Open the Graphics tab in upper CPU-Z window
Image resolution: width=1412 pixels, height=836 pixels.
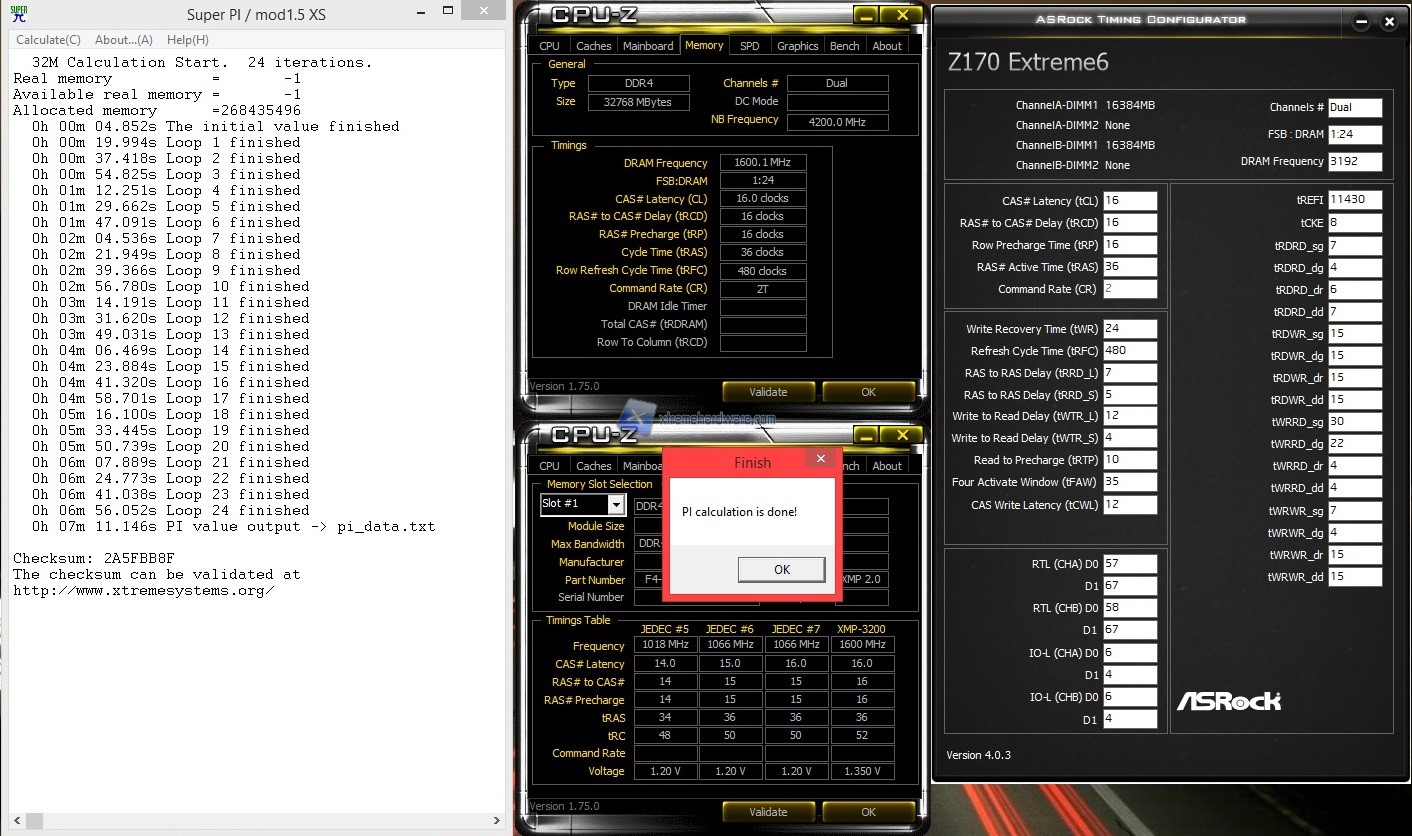pos(797,46)
